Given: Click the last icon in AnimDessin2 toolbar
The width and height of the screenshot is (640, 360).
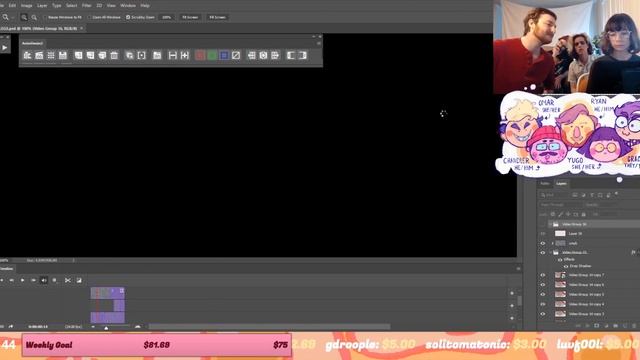Looking at the screenshot, I should coord(302,56).
